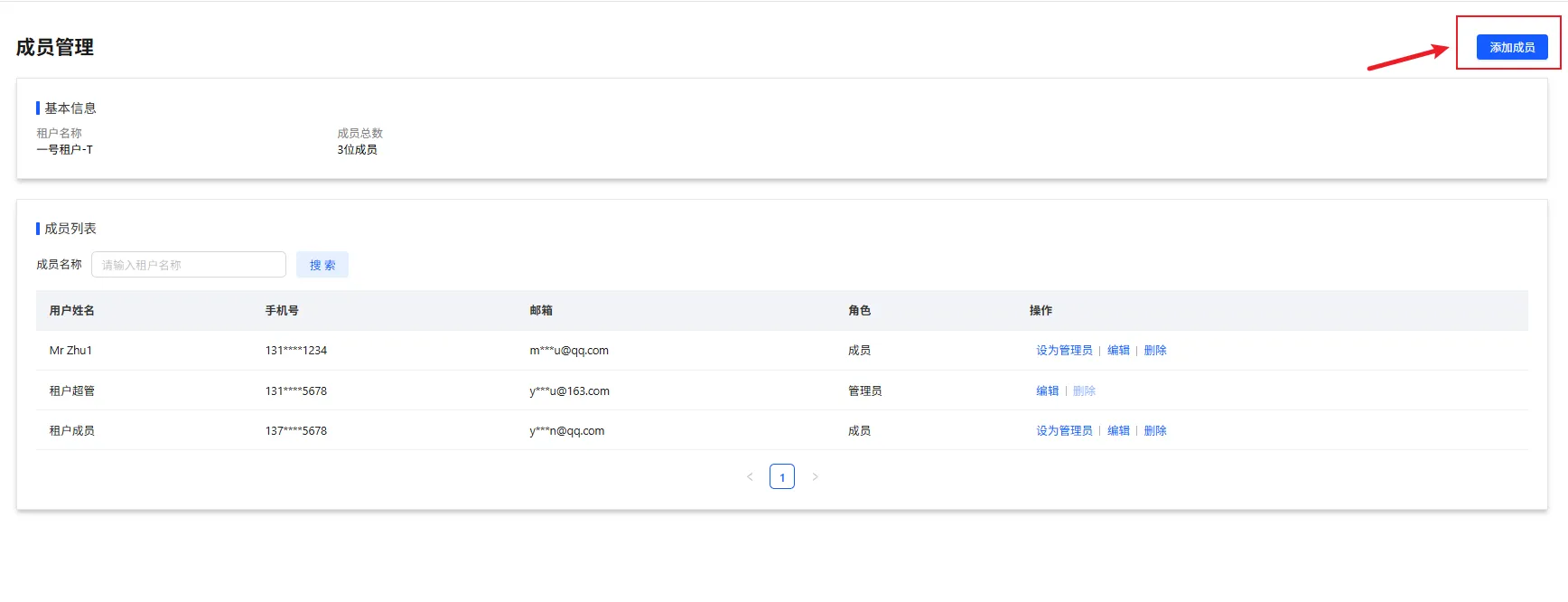Select the name 租户成员

pos(72,431)
